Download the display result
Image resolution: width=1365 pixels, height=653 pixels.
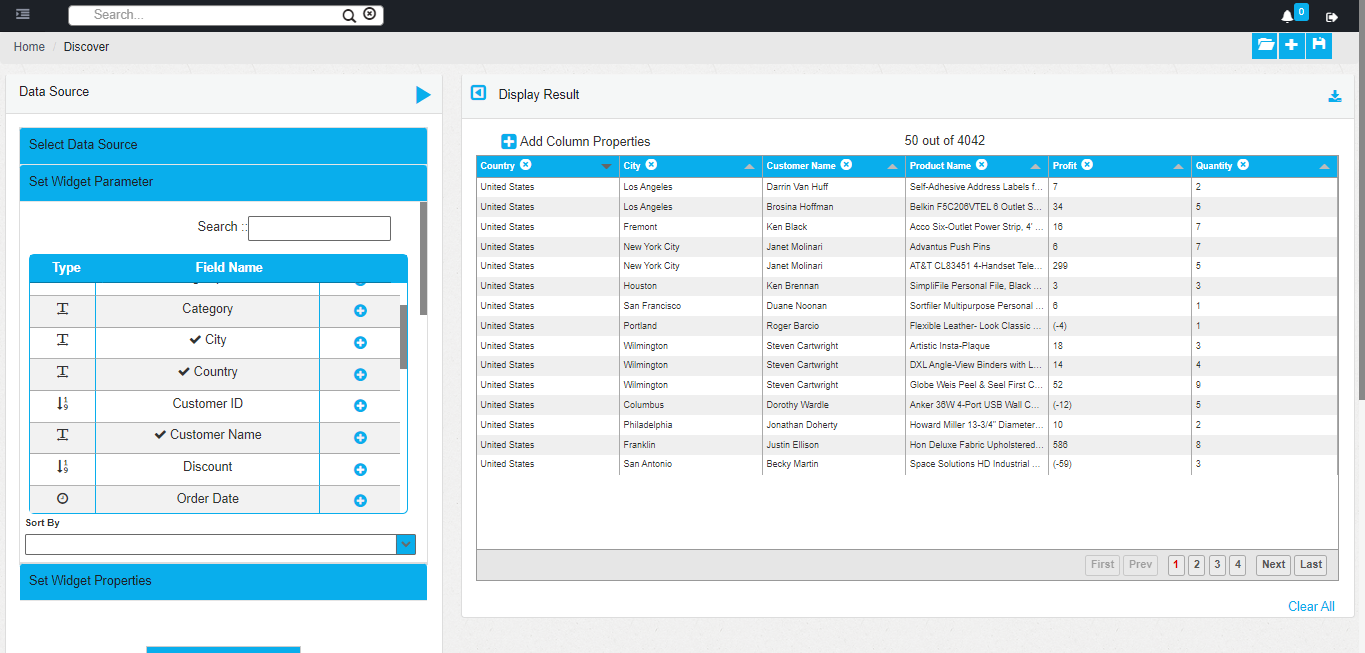[x=1335, y=96]
